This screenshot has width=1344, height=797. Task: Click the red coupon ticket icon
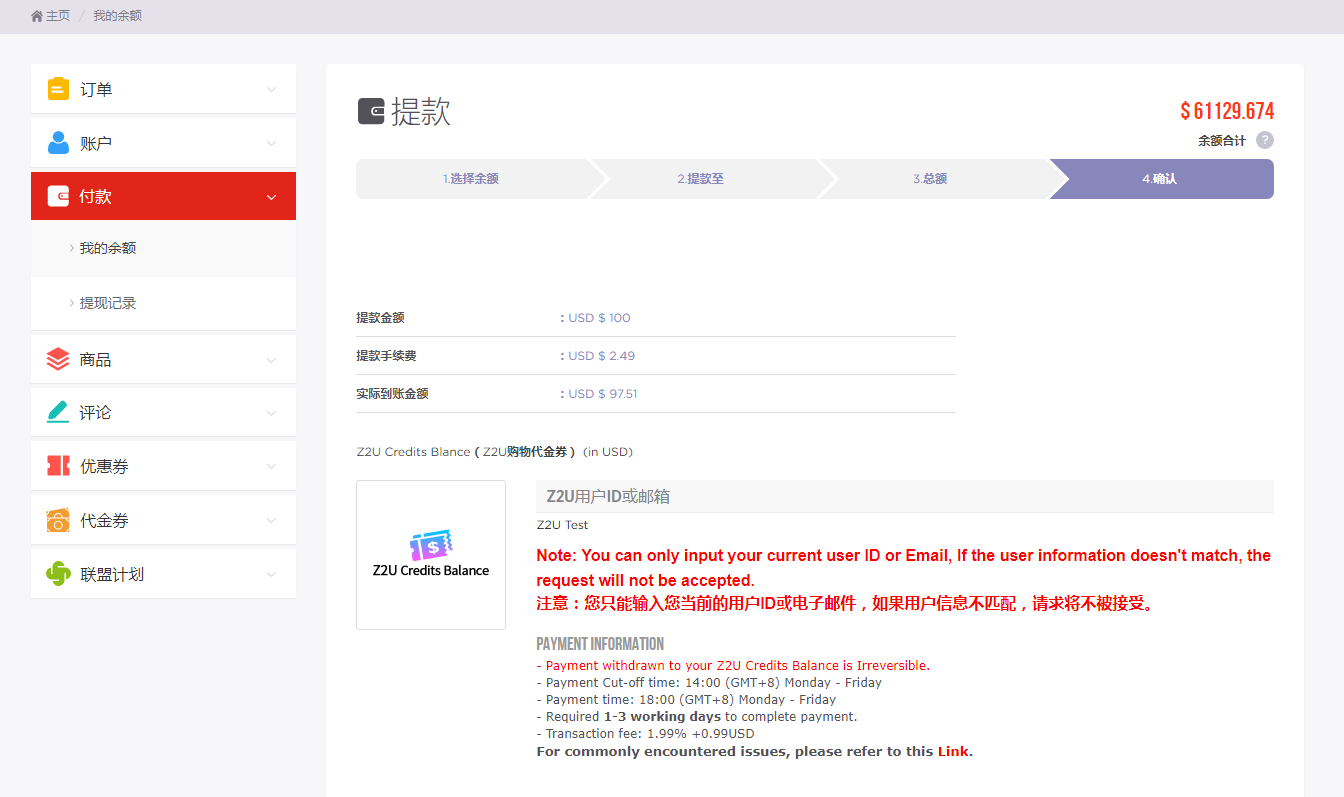point(58,466)
